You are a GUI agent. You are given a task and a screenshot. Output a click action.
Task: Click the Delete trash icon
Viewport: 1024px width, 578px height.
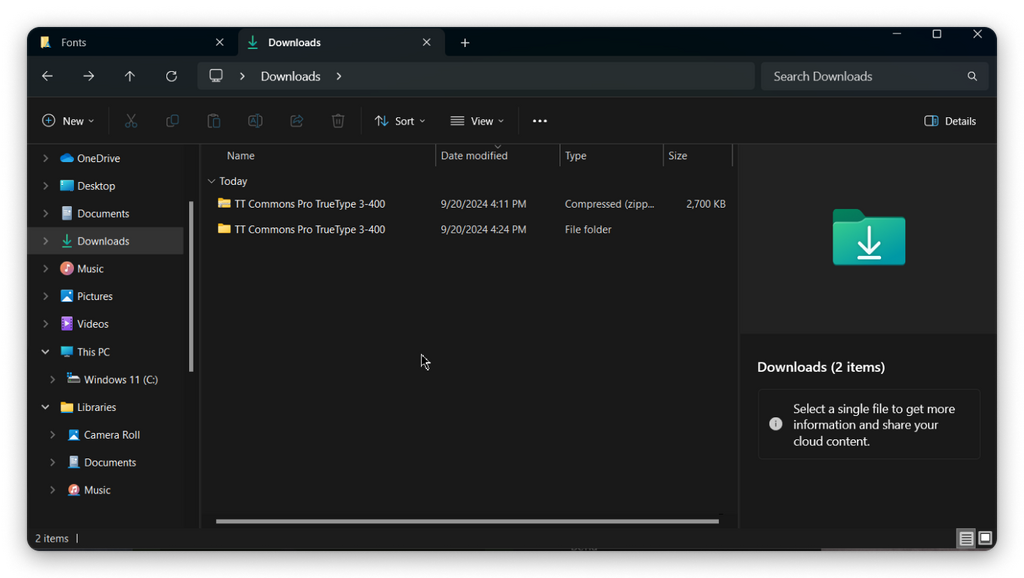click(x=338, y=121)
